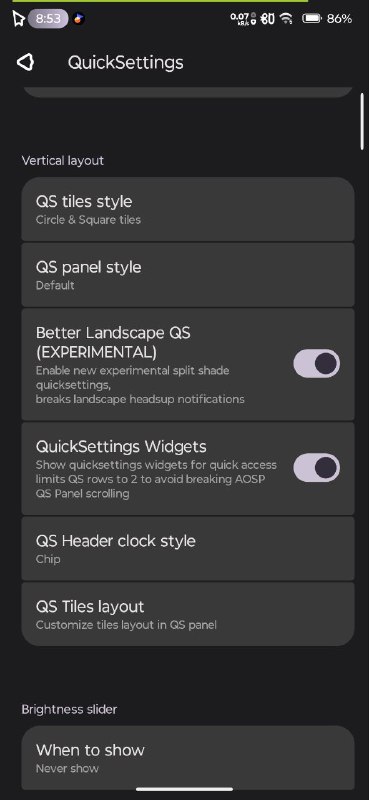Viewport: 369px width, 800px height.
Task: Tap the colorful app notification icon
Action: [x=78, y=19]
